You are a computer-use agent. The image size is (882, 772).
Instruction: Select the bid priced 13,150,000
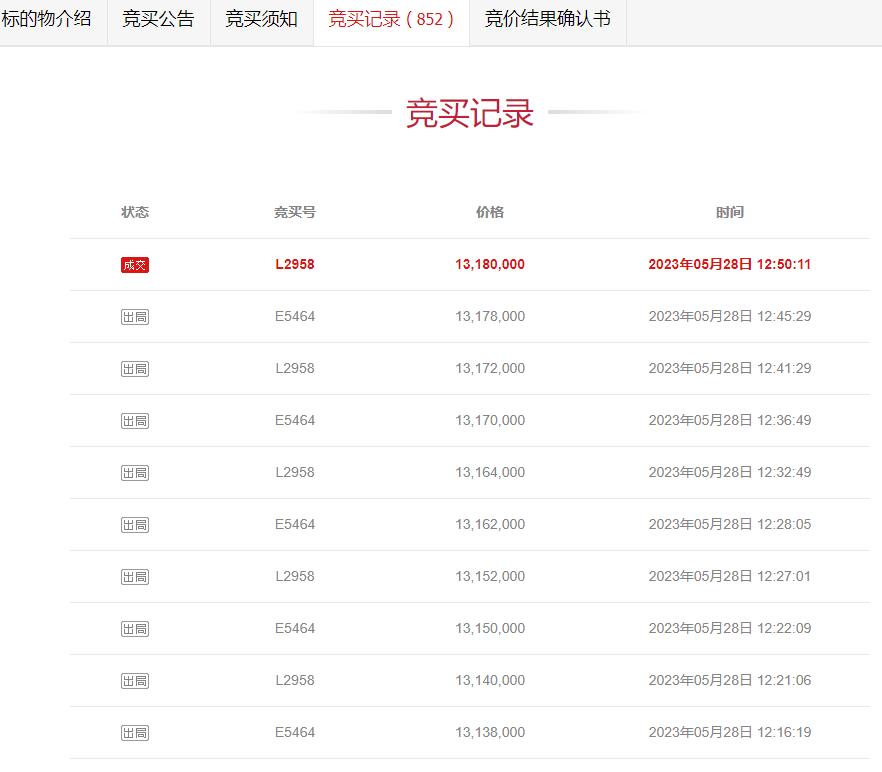(489, 628)
